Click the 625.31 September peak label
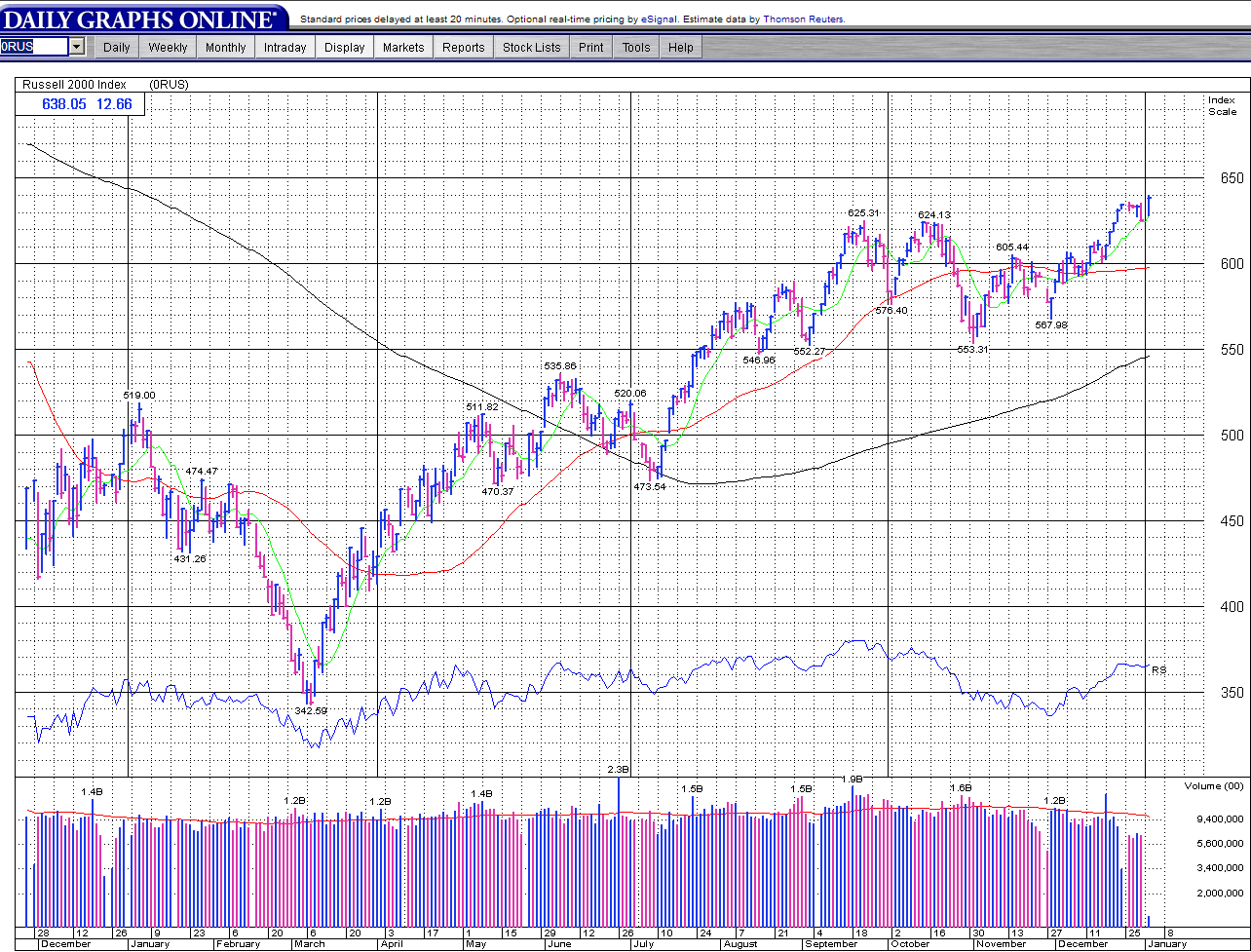The width and height of the screenshot is (1251, 952). [862, 212]
